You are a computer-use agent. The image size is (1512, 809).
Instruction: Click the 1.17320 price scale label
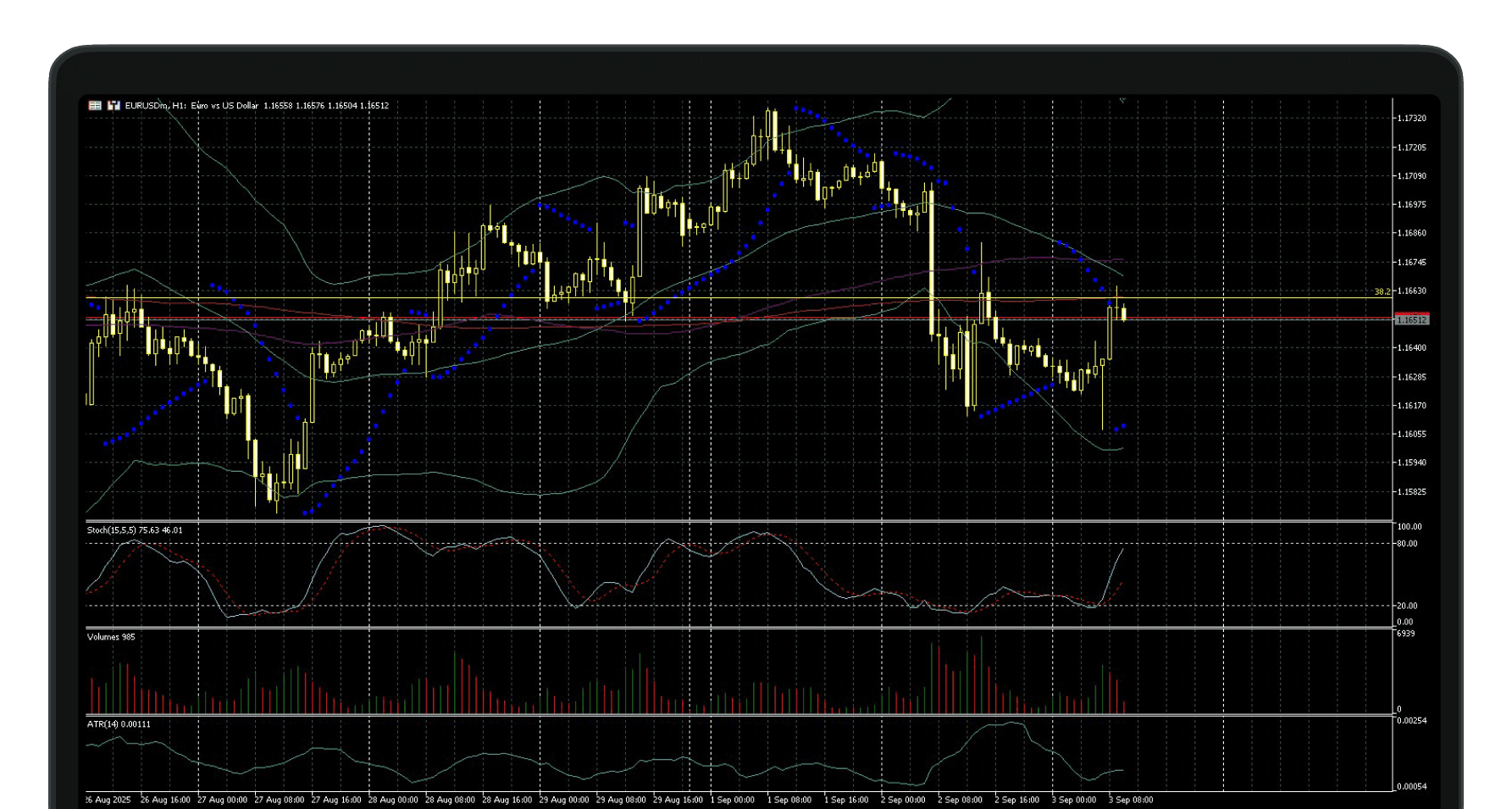[x=1411, y=119]
